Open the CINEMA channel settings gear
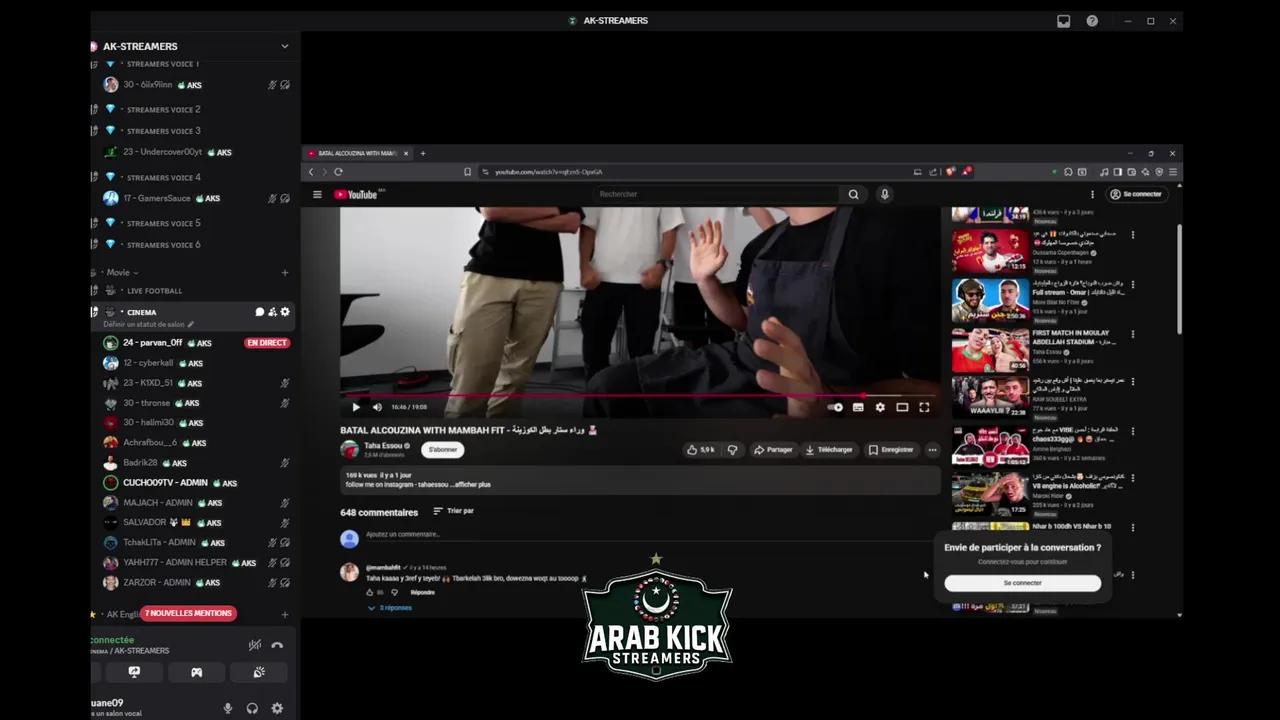This screenshot has height=720, width=1280. (285, 312)
